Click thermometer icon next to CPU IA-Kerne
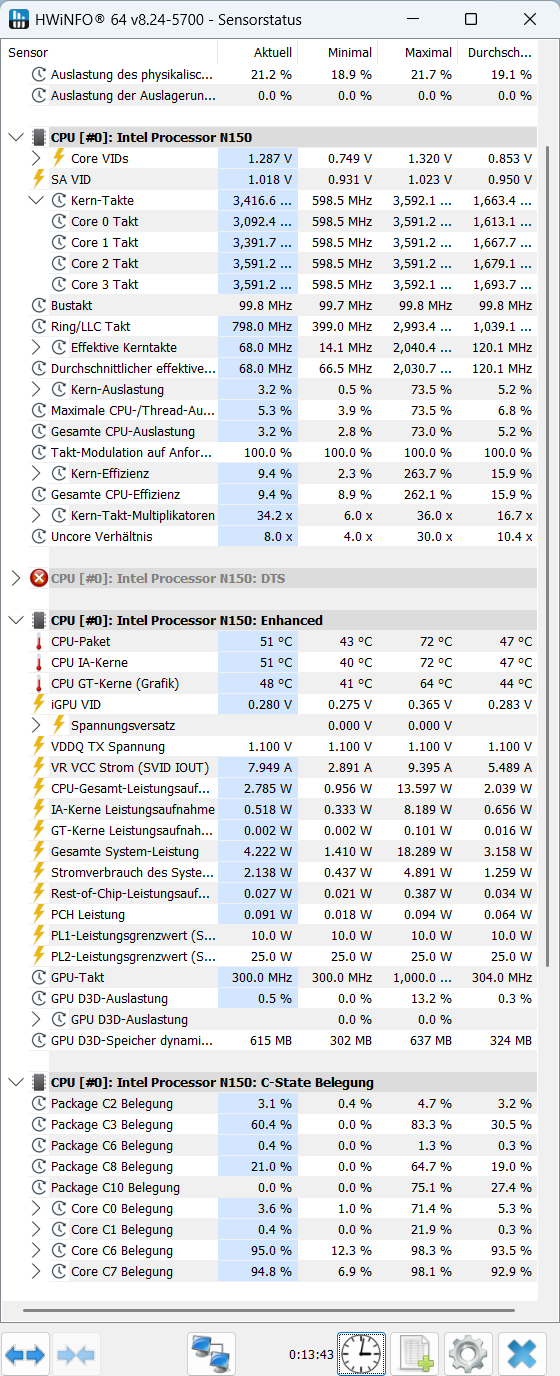The height and width of the screenshot is (1376, 560). tap(39, 662)
